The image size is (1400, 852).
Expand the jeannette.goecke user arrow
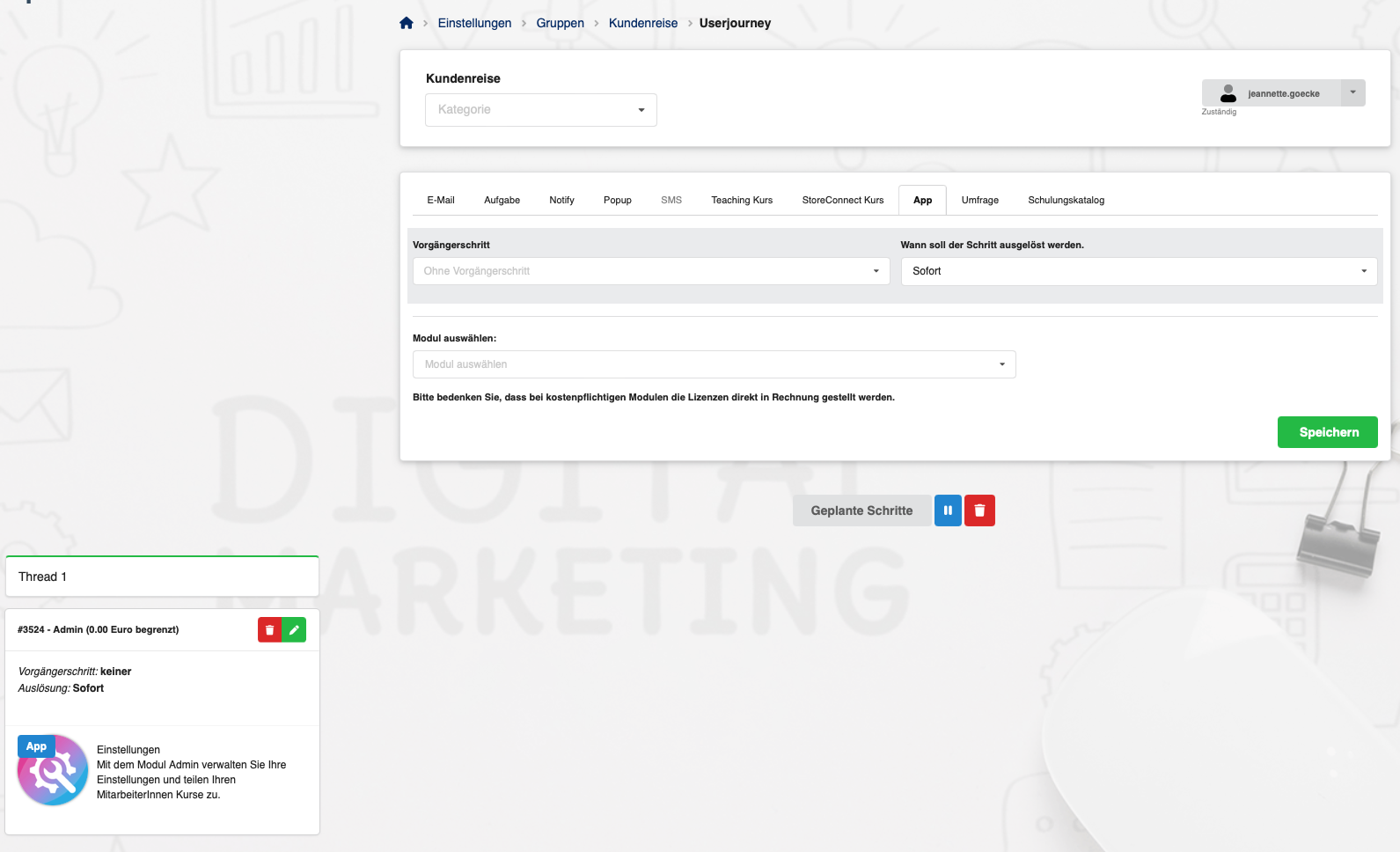coord(1352,92)
